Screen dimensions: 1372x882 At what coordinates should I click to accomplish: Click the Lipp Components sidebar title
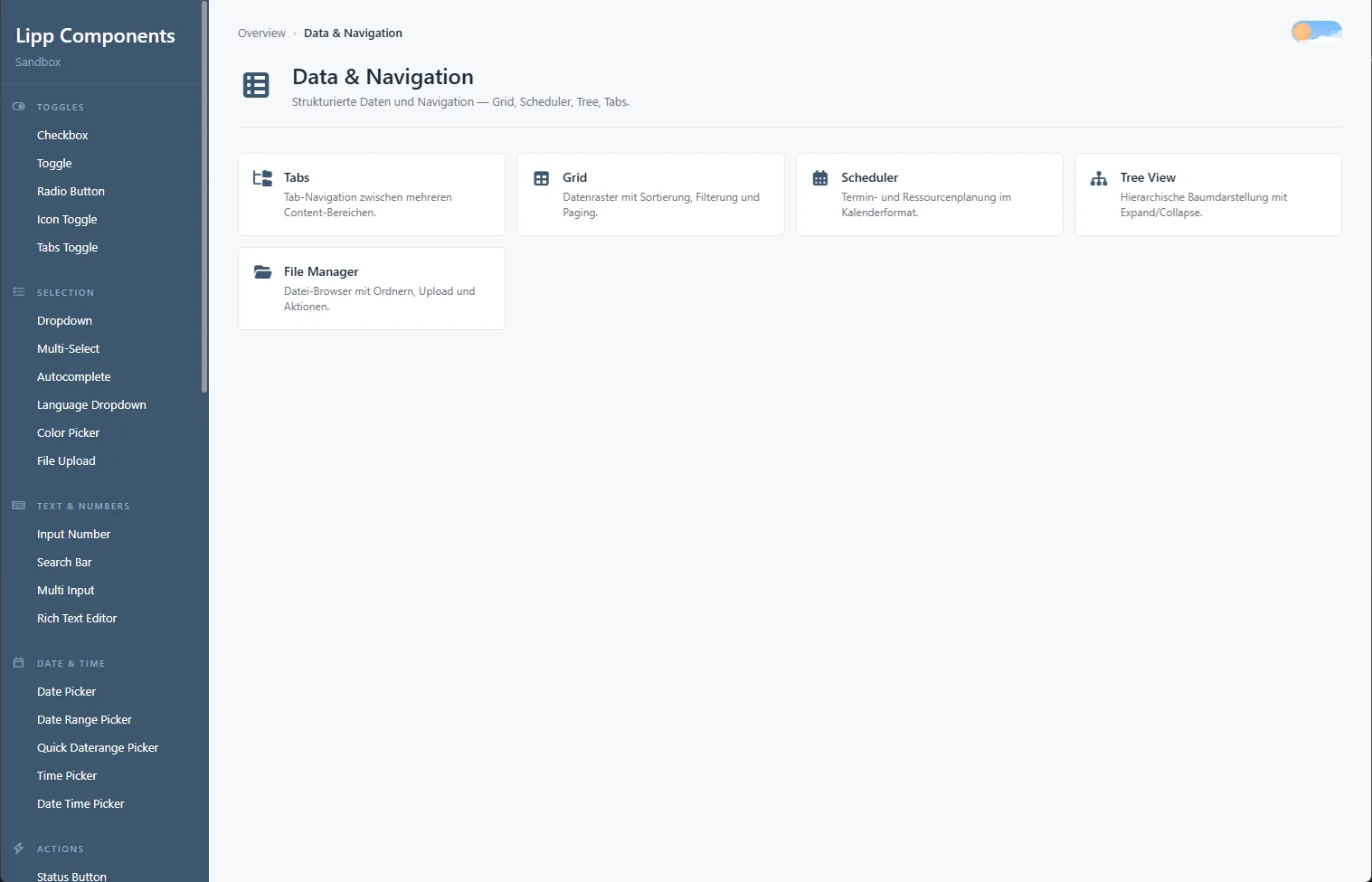[95, 36]
